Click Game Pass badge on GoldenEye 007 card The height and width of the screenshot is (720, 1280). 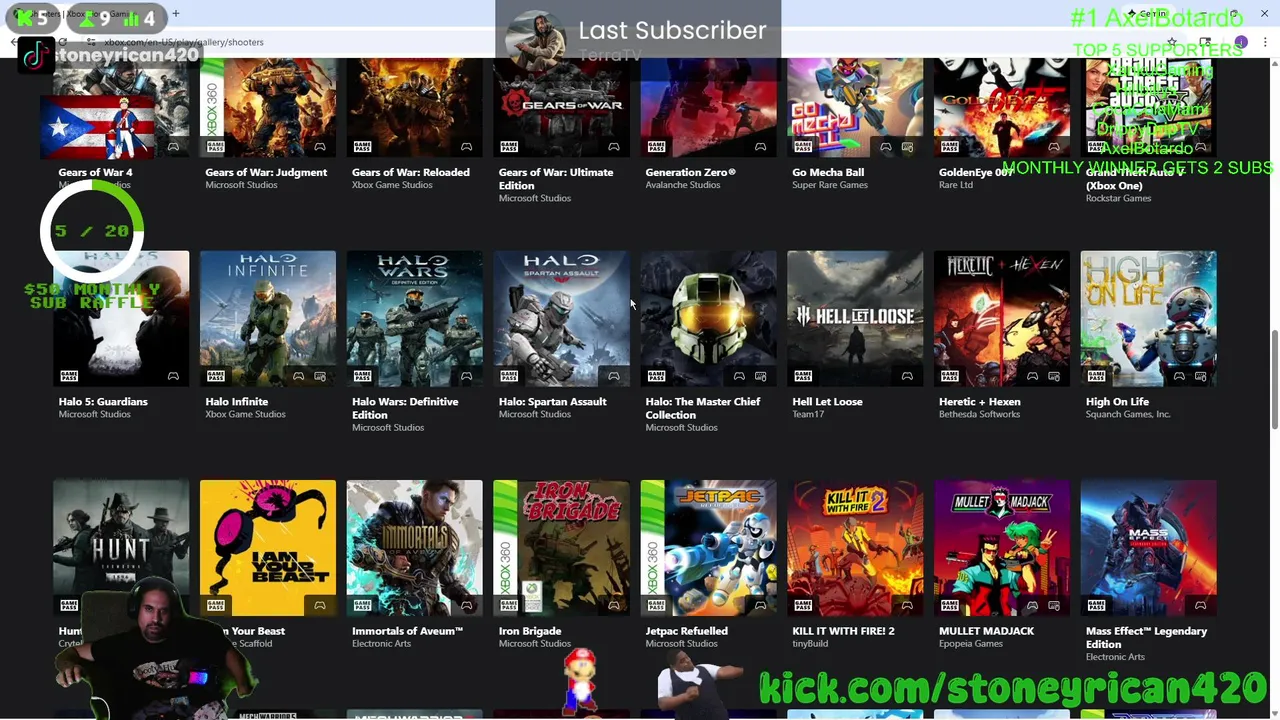point(950,147)
